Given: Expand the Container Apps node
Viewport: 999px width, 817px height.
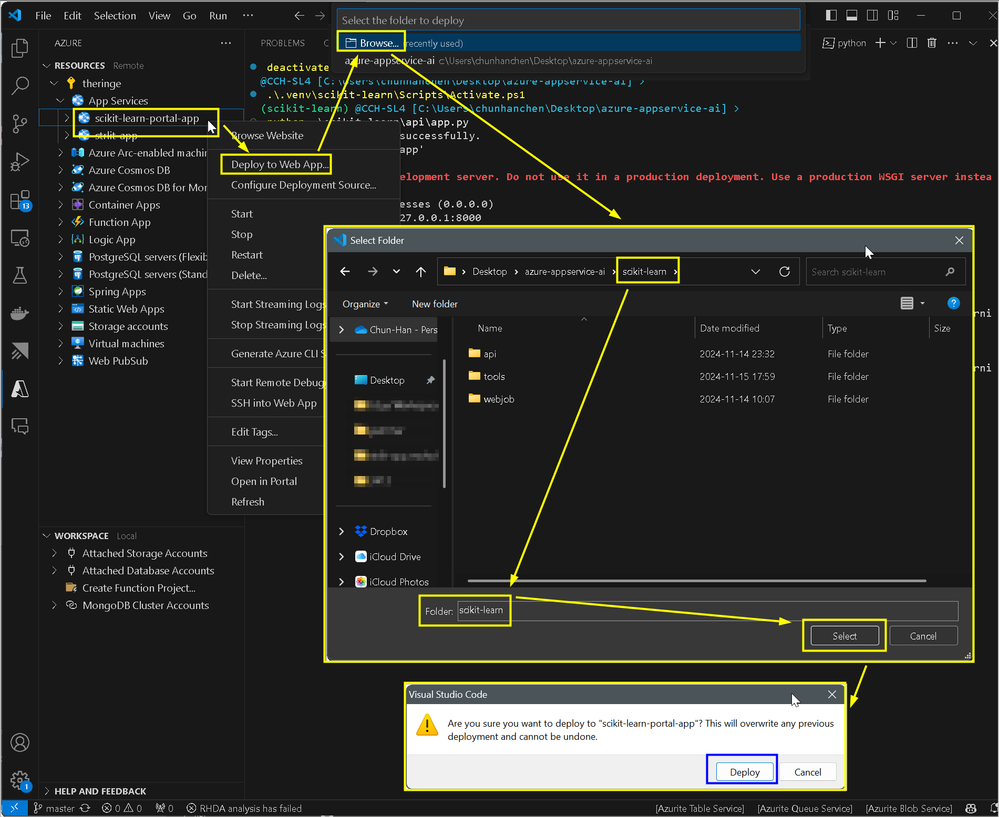Looking at the screenshot, I should click(61, 205).
